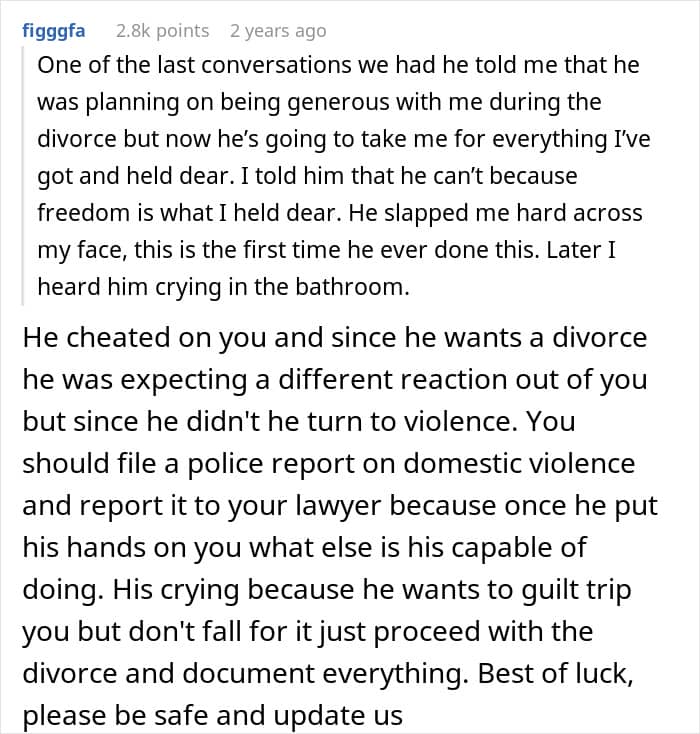Click the 2.8k points score label
Image resolution: width=700 pixels, height=734 pixels.
click(x=162, y=31)
